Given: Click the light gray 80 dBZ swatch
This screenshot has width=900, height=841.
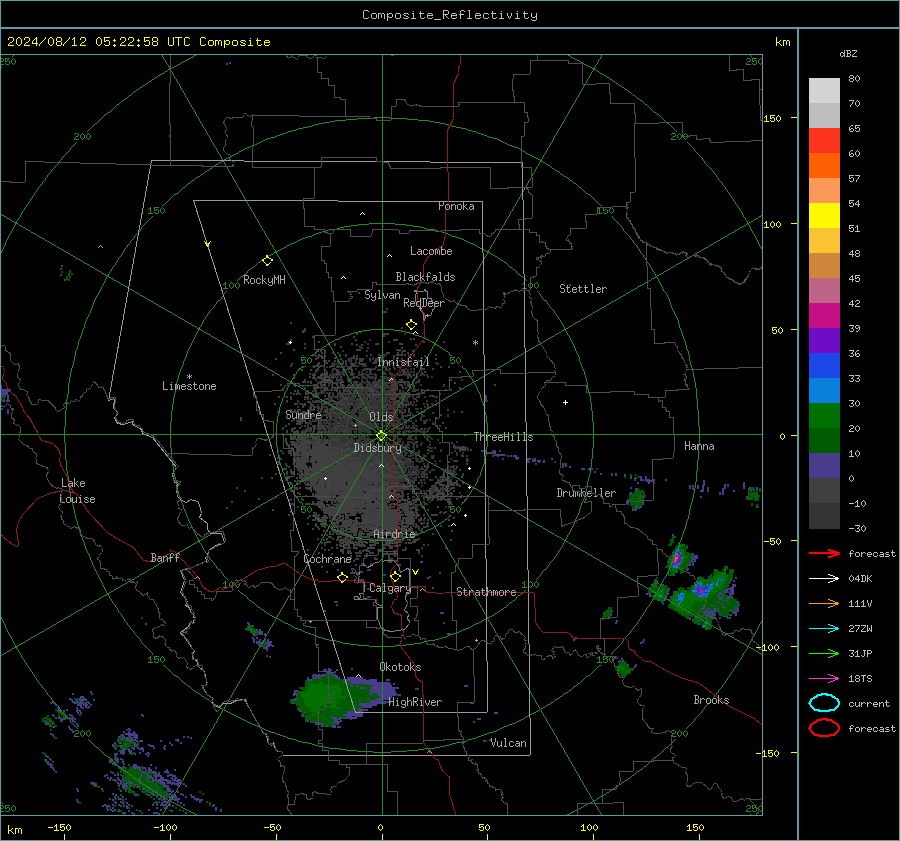Looking at the screenshot, I should (824, 90).
